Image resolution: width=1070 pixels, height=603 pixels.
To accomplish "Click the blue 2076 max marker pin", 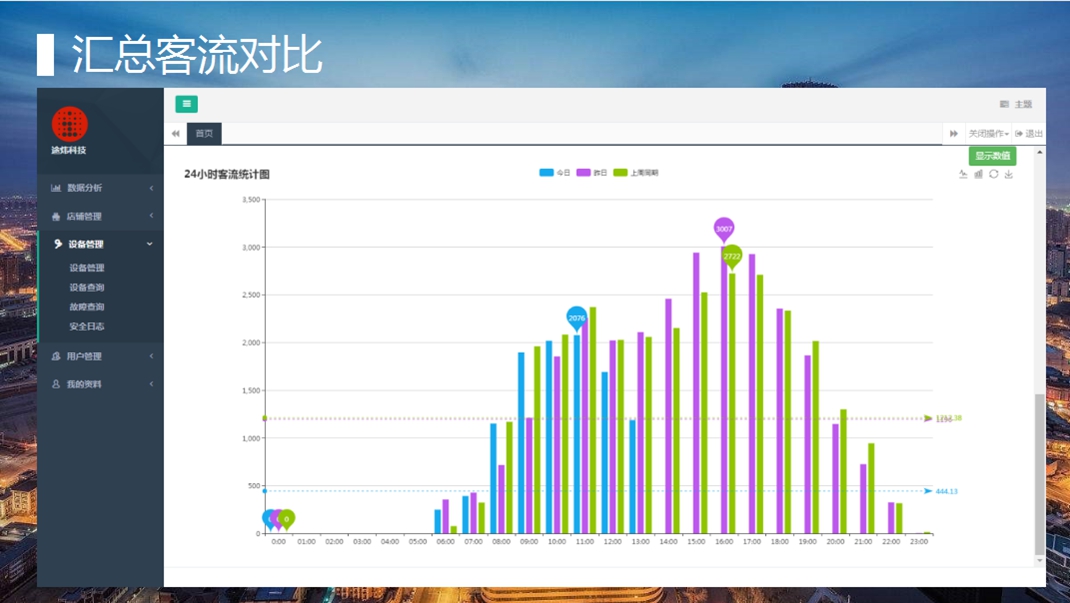I will pyautogui.click(x=577, y=319).
